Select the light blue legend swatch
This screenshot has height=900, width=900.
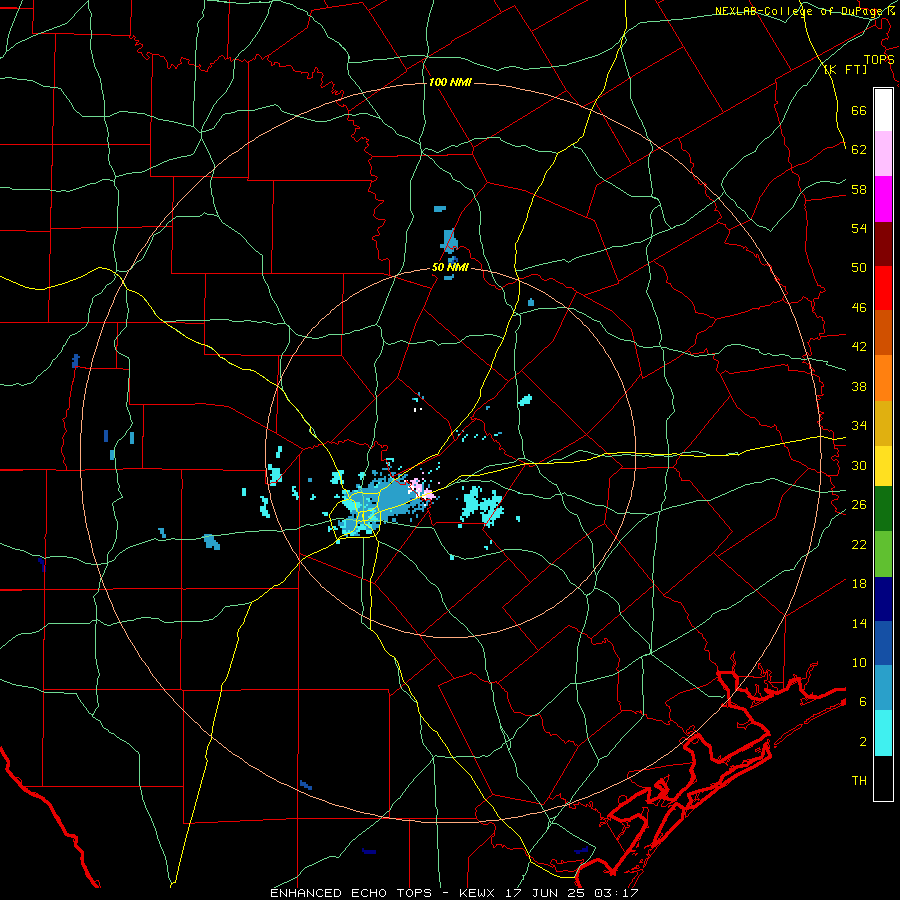click(x=883, y=687)
